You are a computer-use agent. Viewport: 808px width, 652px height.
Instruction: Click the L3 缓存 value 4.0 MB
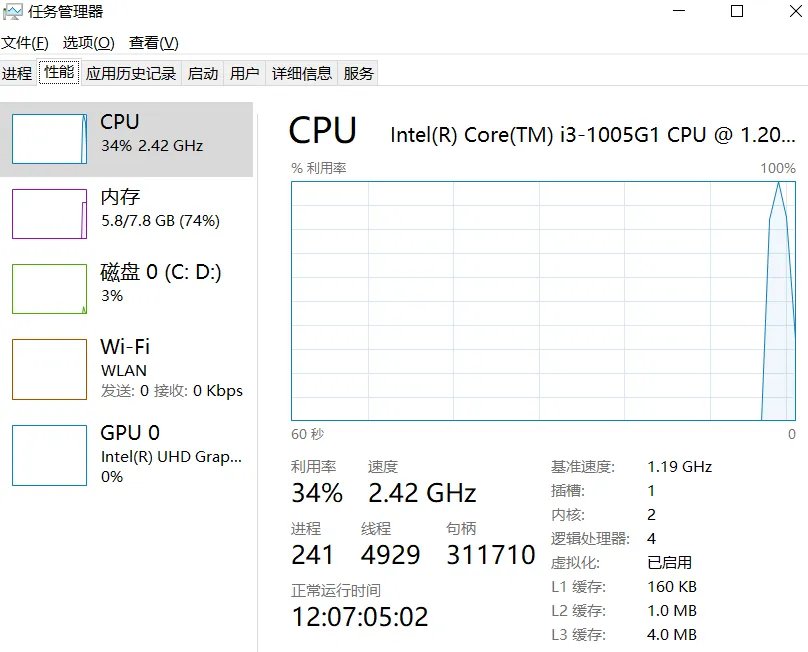tap(672, 634)
